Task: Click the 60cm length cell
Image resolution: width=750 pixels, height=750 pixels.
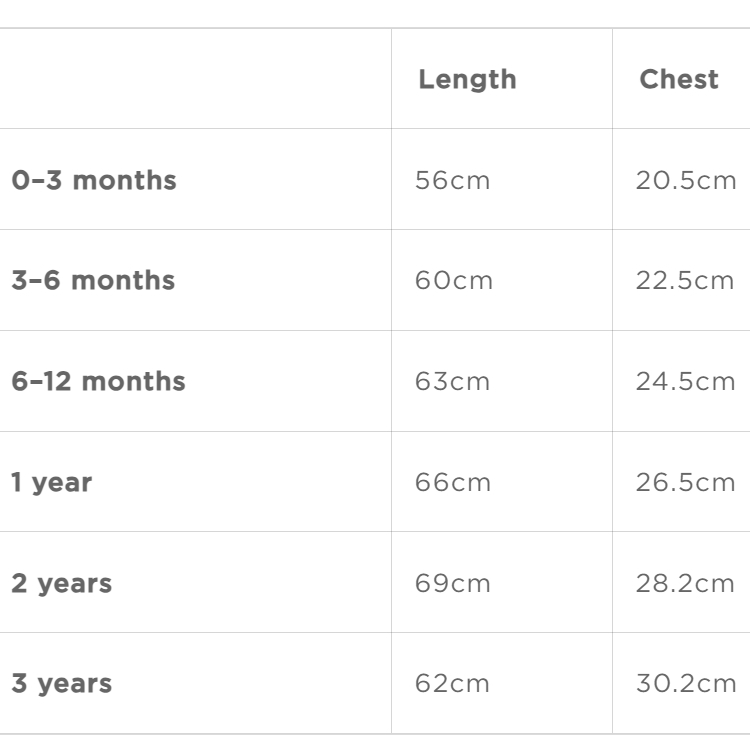Action: point(454,281)
